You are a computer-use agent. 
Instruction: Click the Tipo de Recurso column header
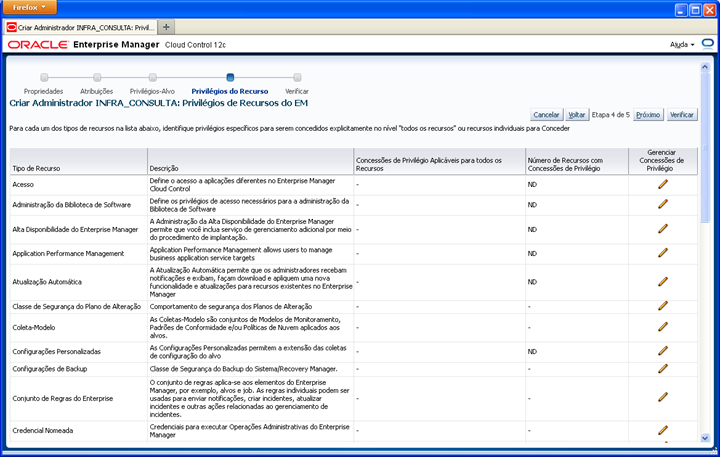point(79,162)
